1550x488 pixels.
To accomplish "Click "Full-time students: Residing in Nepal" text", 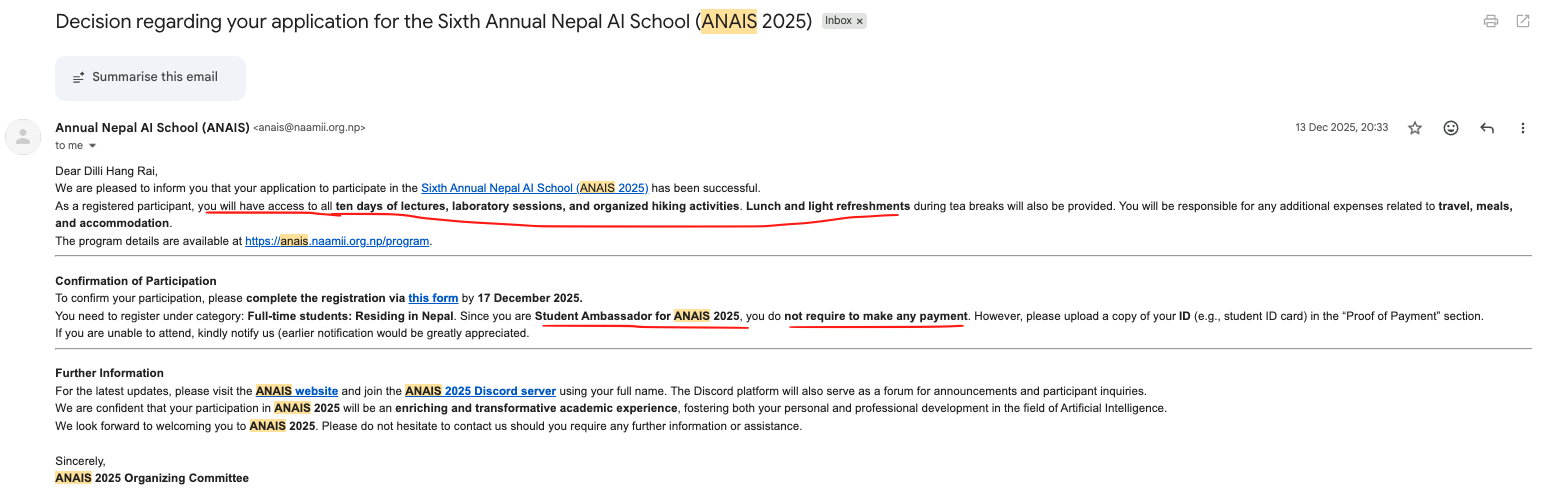I will point(350,316).
